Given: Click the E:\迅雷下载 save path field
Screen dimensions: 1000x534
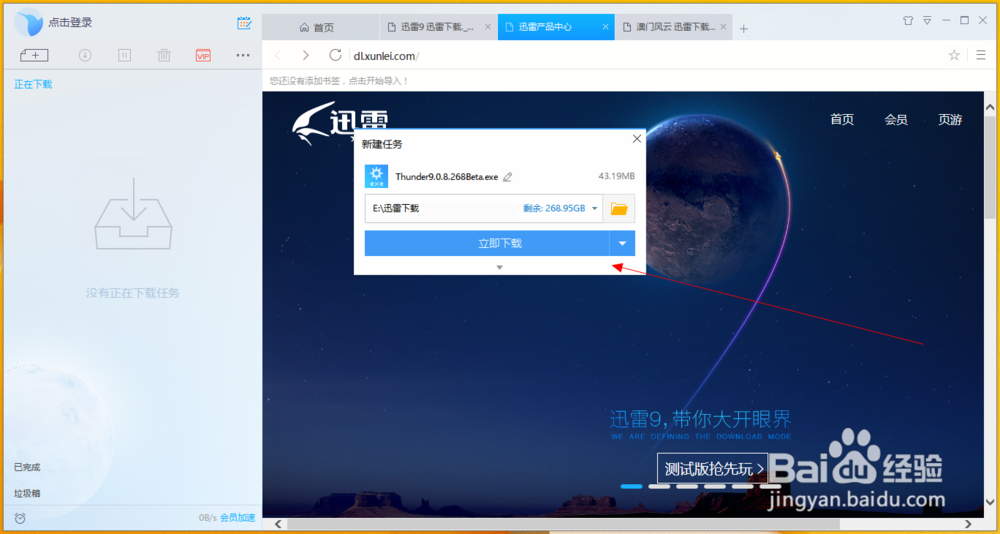Looking at the screenshot, I should point(483,209).
